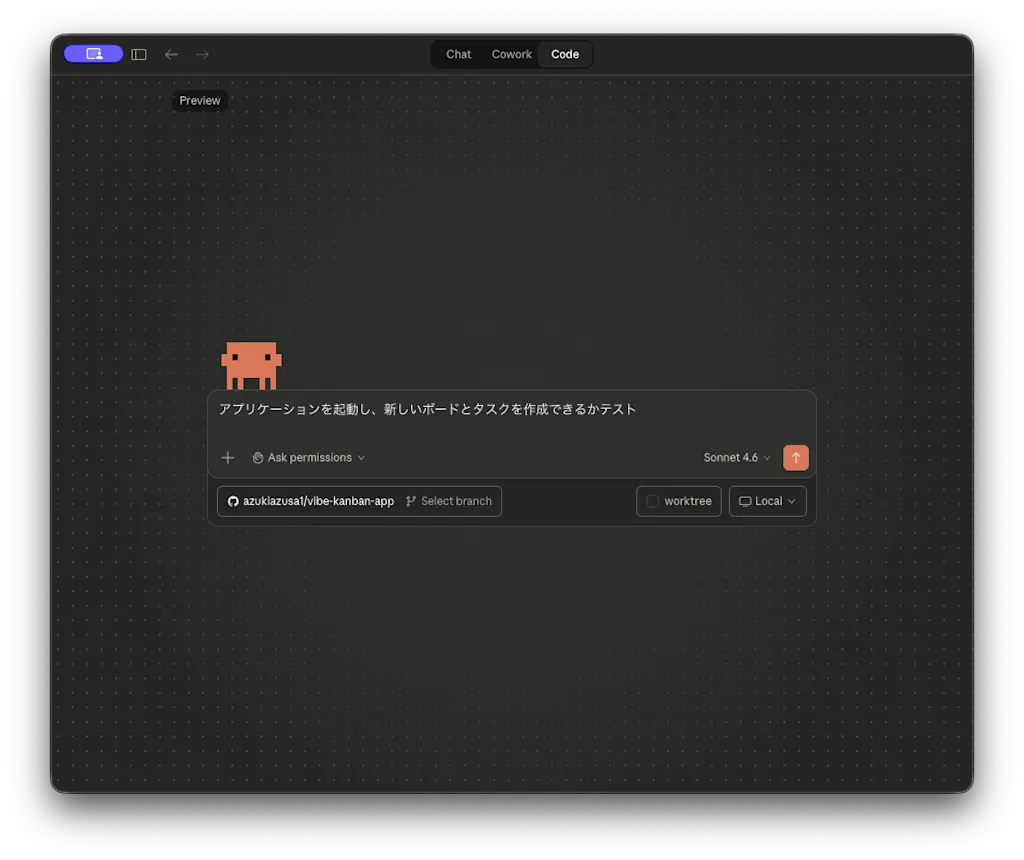Click Select branch
Image resolution: width=1024 pixels, height=860 pixels.
(449, 502)
